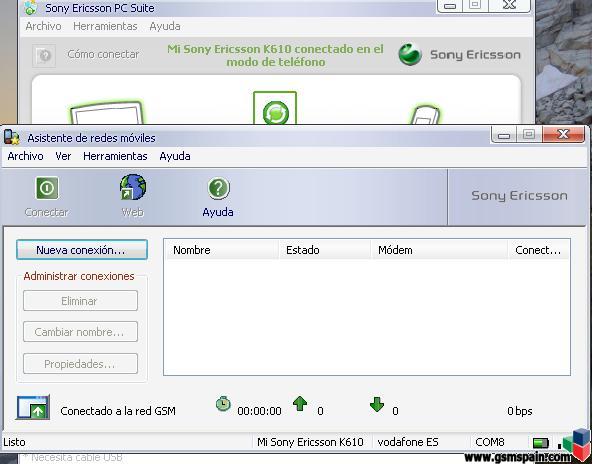Viewport: 592px width, 464px height.
Task: Open Herramientas menu in Asistente de redes móviles
Action: (x=115, y=156)
